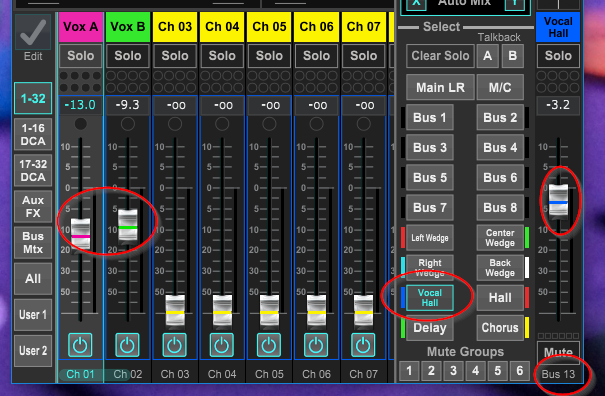Solo the Vox A channel

coord(81,56)
